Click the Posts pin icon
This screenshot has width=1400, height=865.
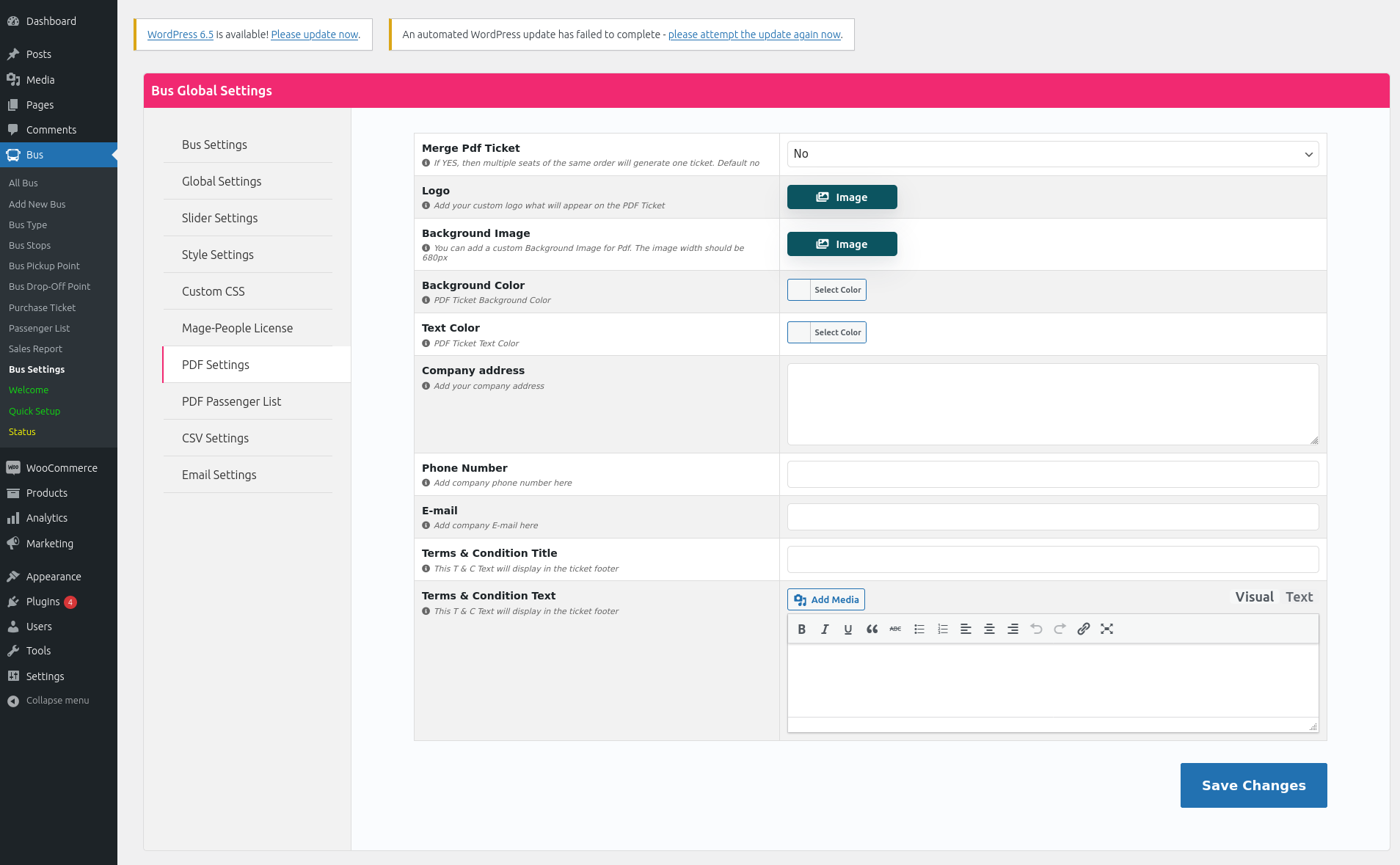[13, 54]
